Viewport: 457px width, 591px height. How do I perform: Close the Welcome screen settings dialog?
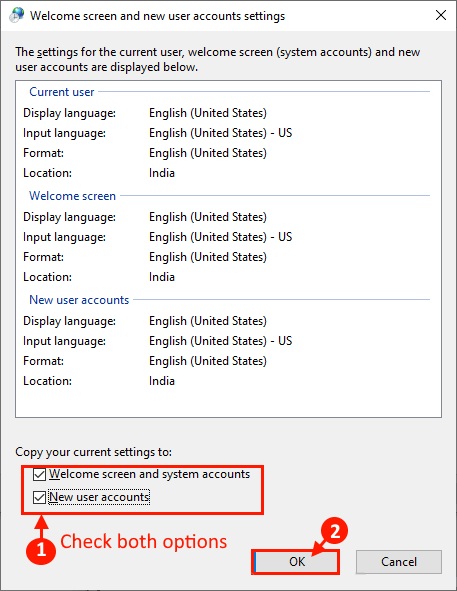(441, 15)
